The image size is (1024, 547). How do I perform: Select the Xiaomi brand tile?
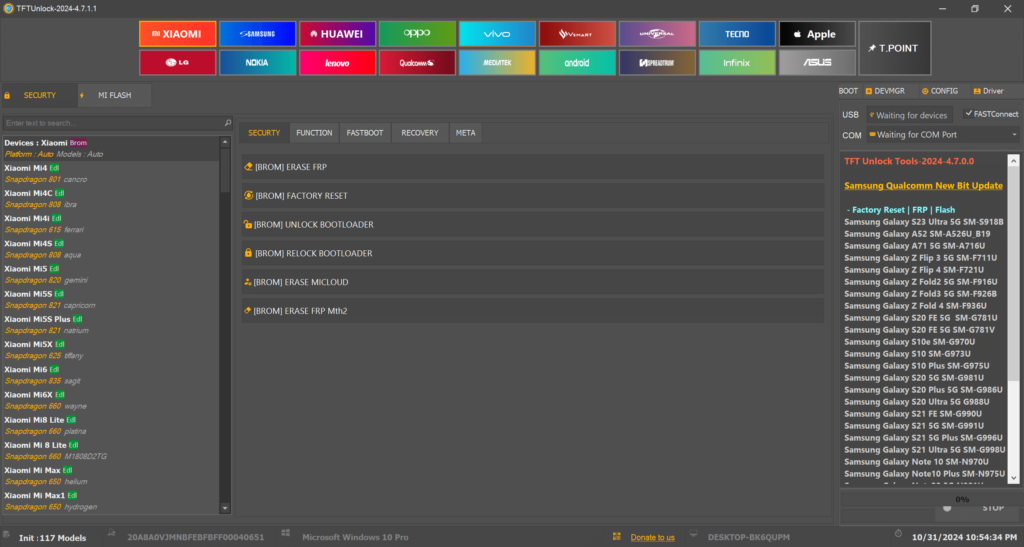[178, 34]
